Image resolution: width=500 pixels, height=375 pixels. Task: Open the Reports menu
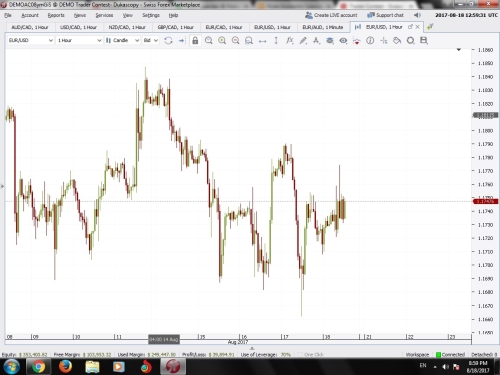pos(56,15)
